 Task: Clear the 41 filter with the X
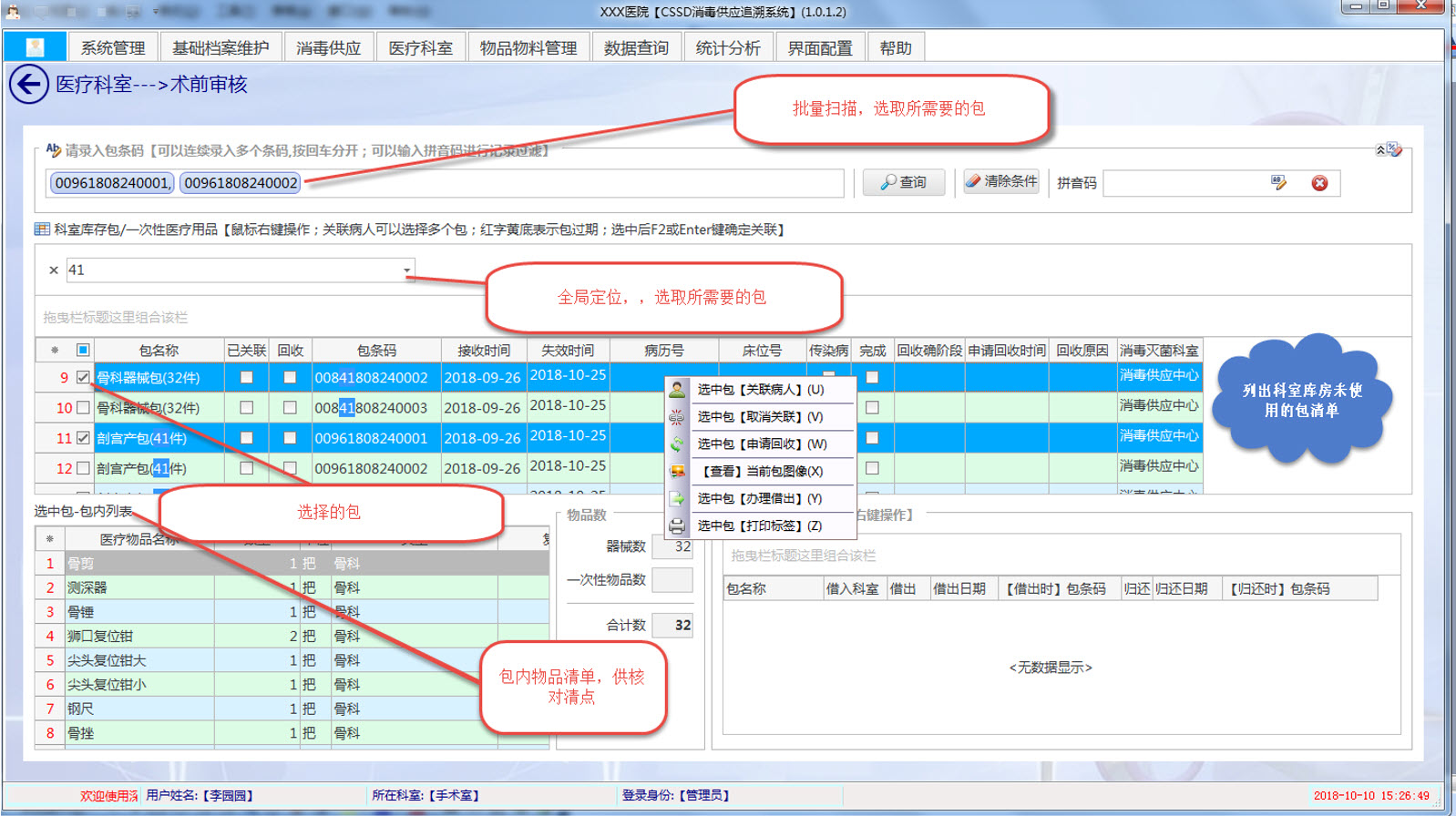(x=54, y=270)
